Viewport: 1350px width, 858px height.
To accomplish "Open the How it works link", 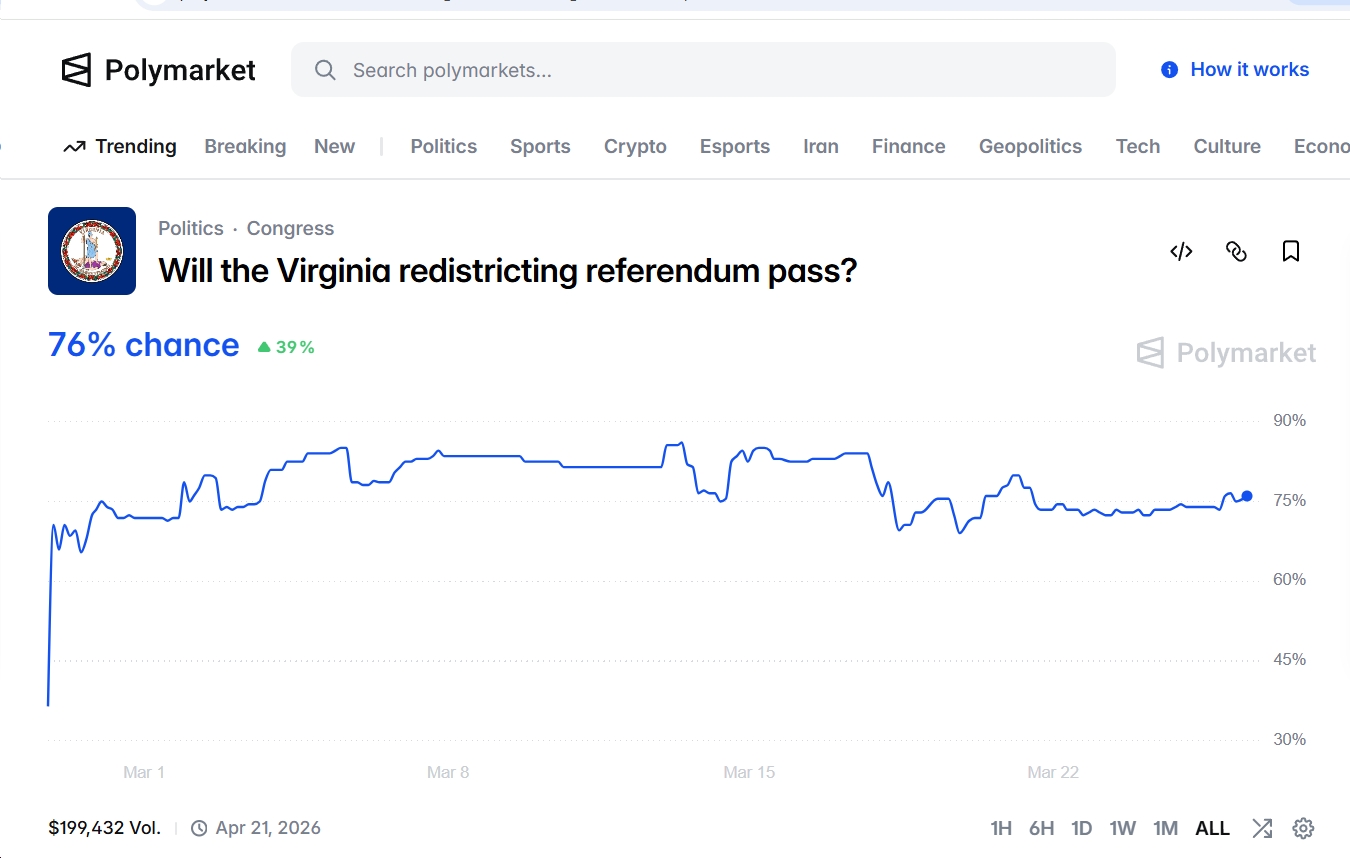I will (1249, 70).
